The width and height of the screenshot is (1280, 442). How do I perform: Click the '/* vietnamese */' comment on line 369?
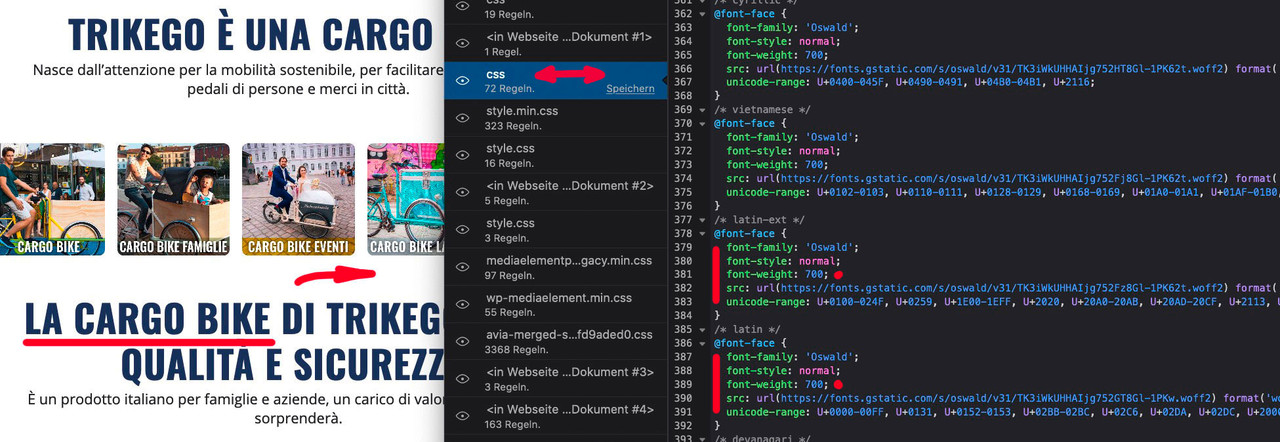pos(761,110)
